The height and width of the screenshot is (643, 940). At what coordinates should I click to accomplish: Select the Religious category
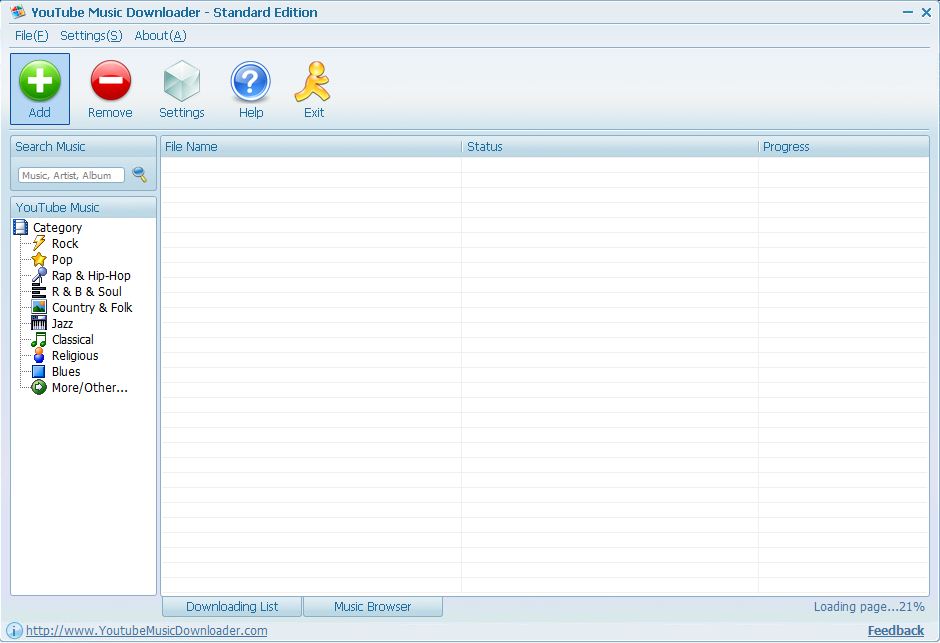pyautogui.click(x=75, y=356)
